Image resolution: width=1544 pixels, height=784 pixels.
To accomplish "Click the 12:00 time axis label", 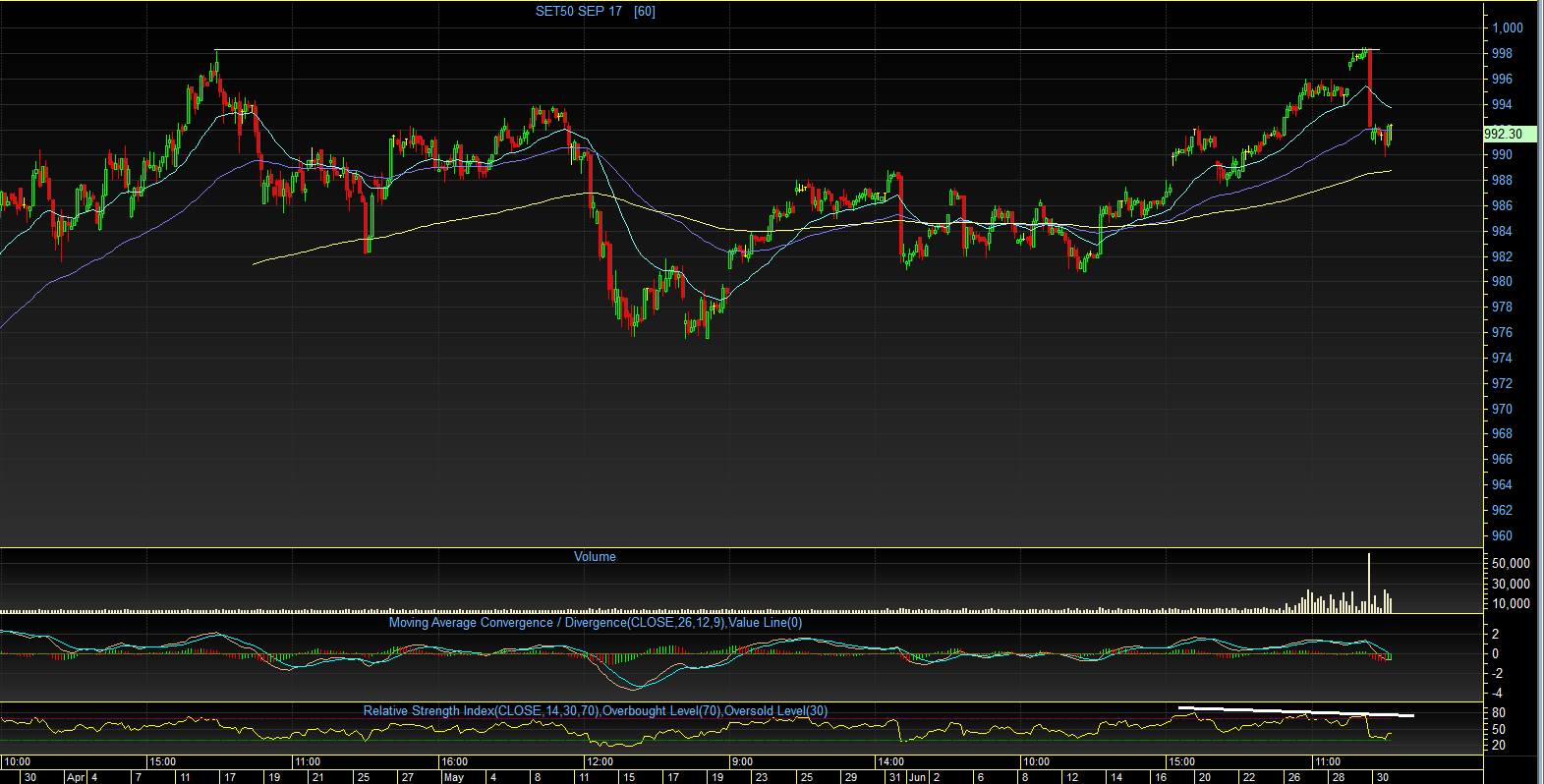I will click(x=600, y=761).
